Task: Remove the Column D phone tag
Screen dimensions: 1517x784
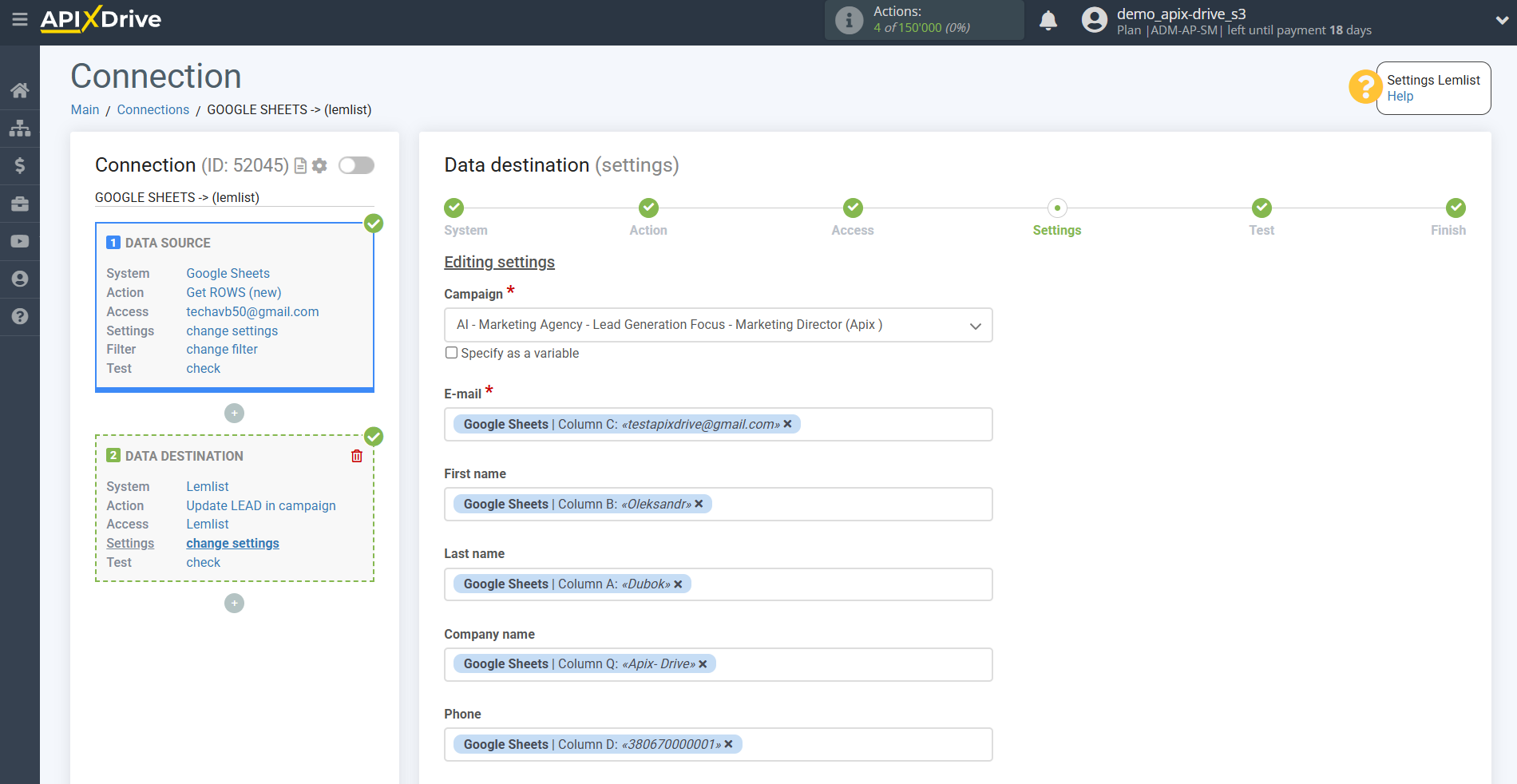Action: [x=728, y=744]
